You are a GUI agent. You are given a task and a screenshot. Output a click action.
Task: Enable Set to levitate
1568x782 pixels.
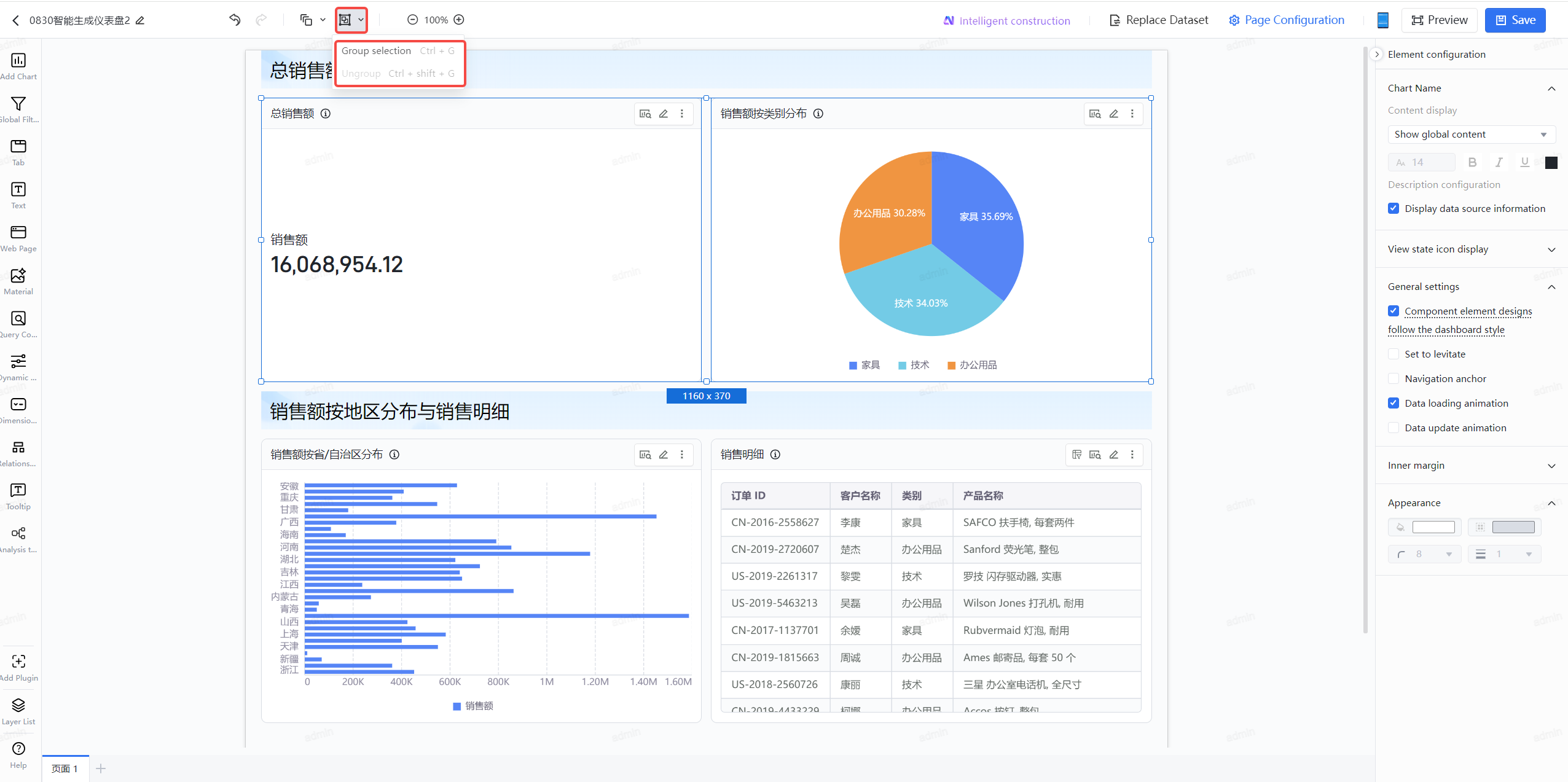tap(1394, 354)
